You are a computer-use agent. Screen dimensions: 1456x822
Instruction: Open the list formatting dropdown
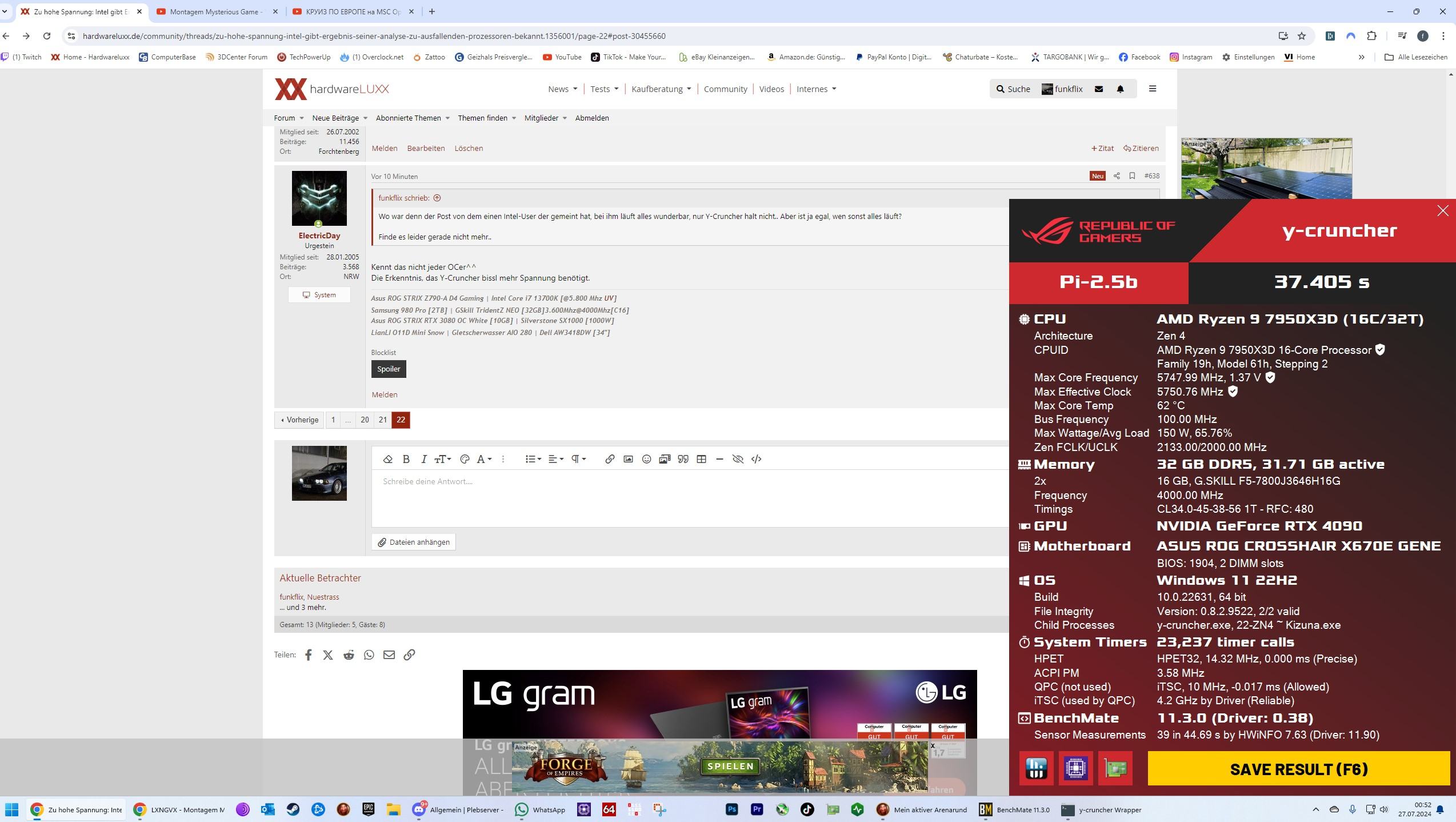coord(533,459)
